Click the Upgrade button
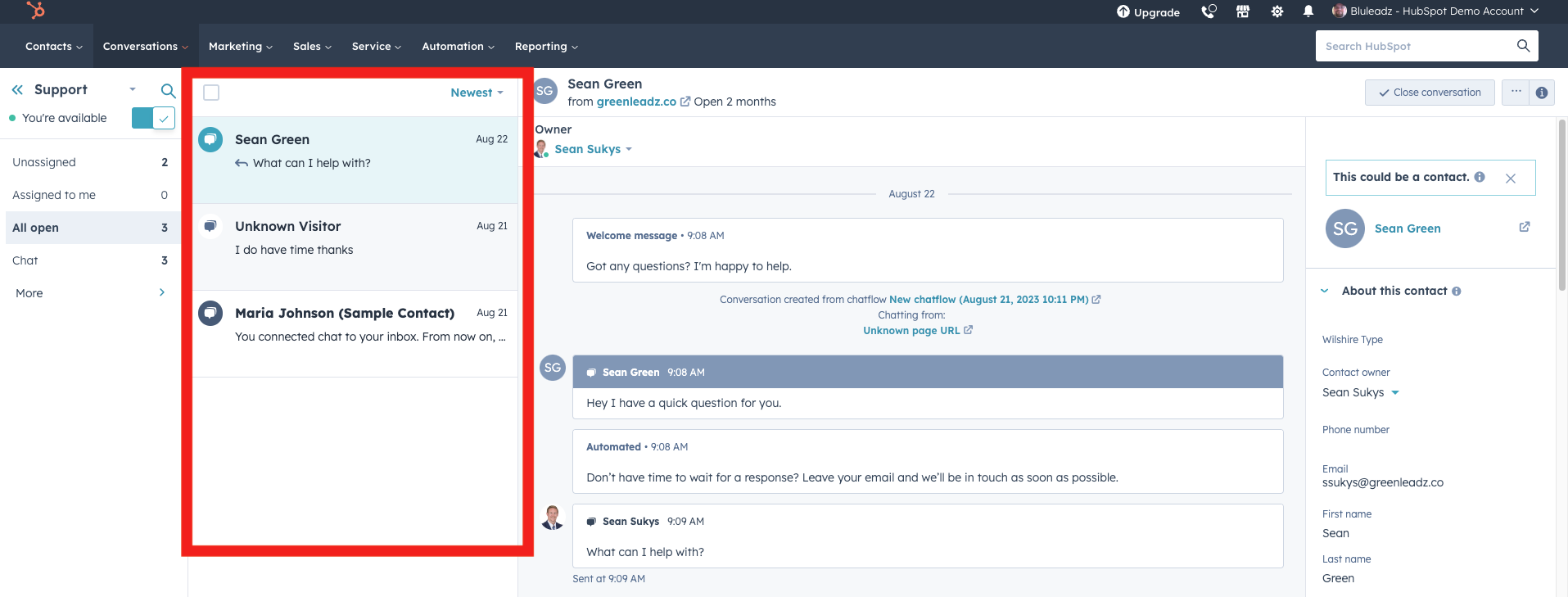The height and width of the screenshot is (597, 1568). click(x=1148, y=11)
